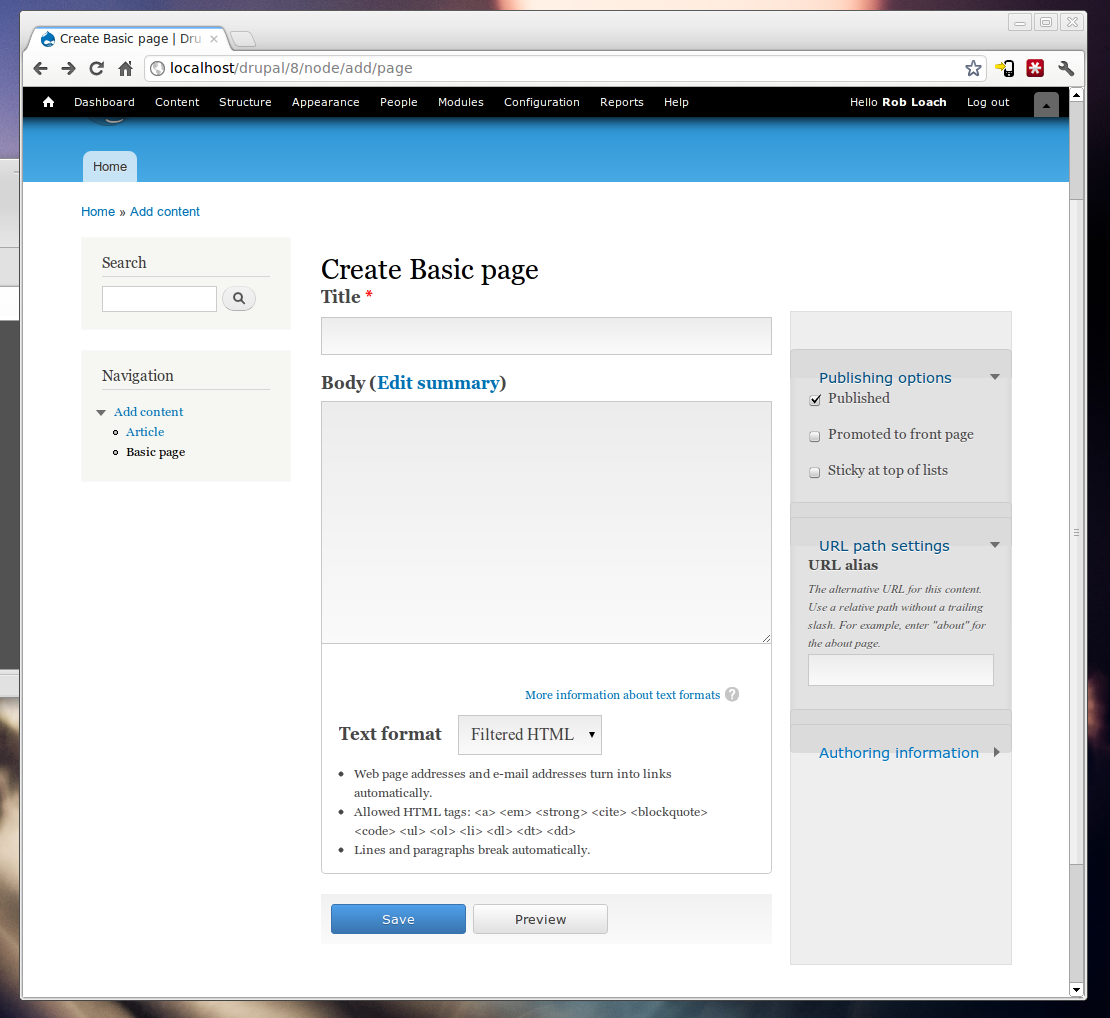This screenshot has height=1018, width=1110.
Task: Collapse the Publishing options section
Action: click(x=885, y=378)
